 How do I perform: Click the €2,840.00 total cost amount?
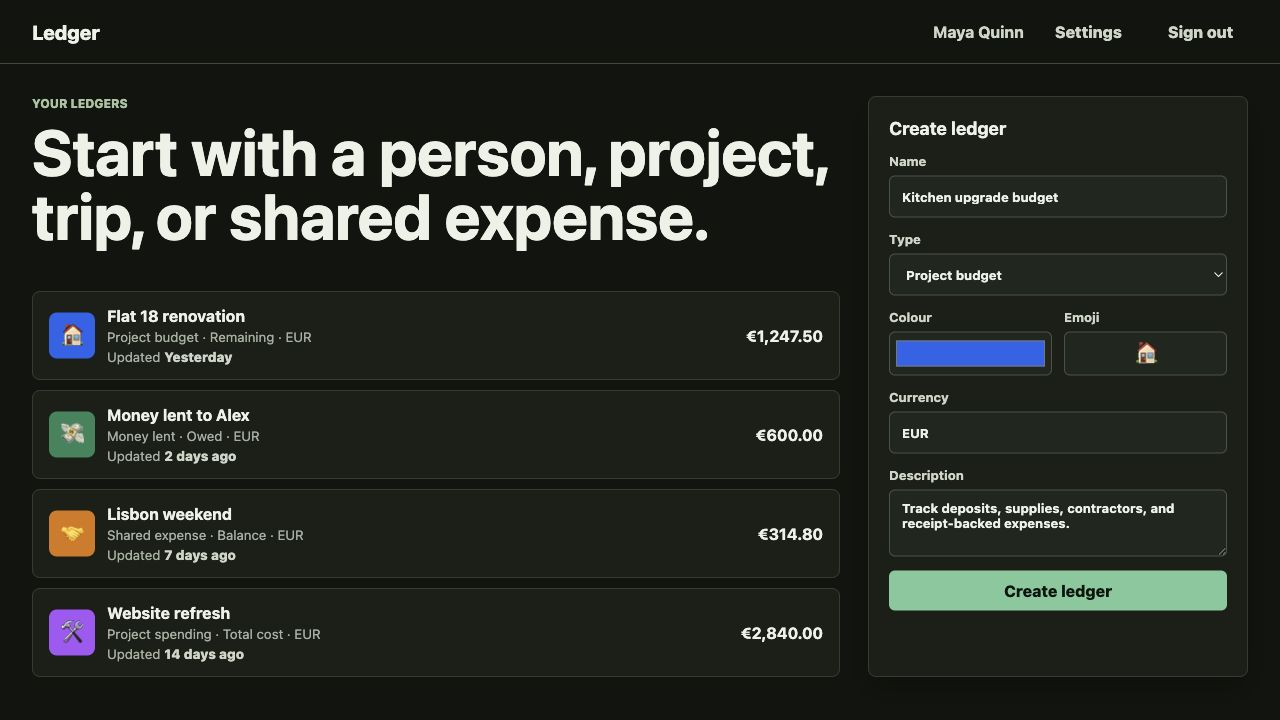click(781, 633)
